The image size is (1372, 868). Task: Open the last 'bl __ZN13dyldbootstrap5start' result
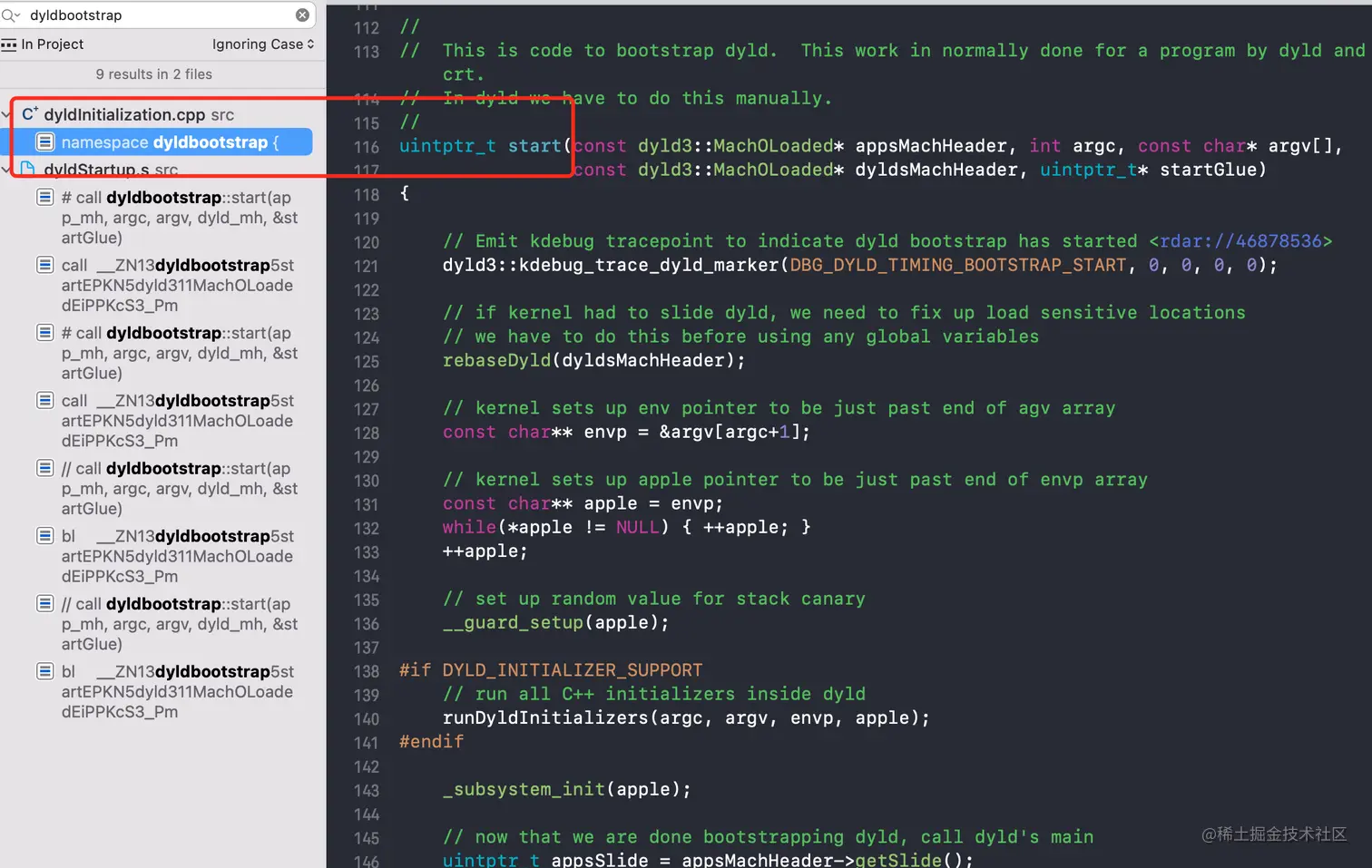click(x=178, y=692)
